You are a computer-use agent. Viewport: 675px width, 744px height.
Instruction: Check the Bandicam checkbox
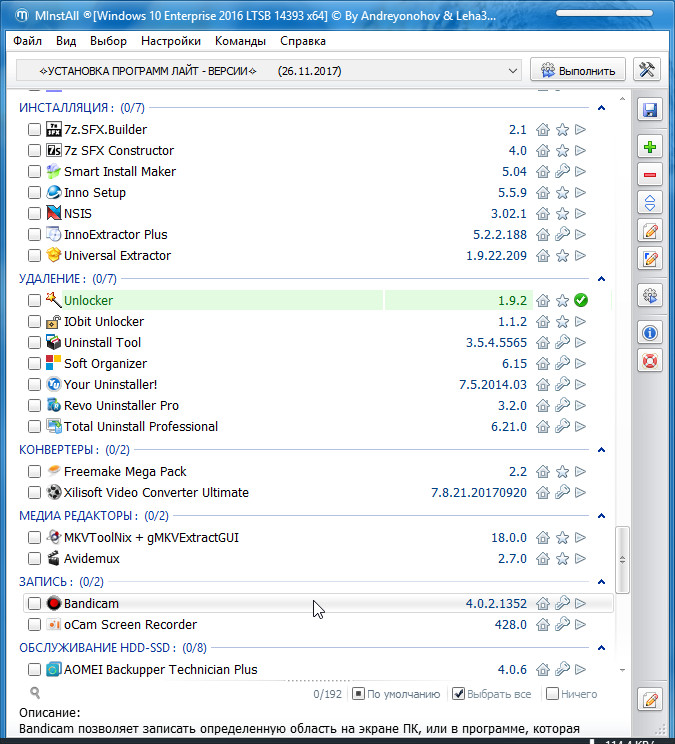(35, 604)
